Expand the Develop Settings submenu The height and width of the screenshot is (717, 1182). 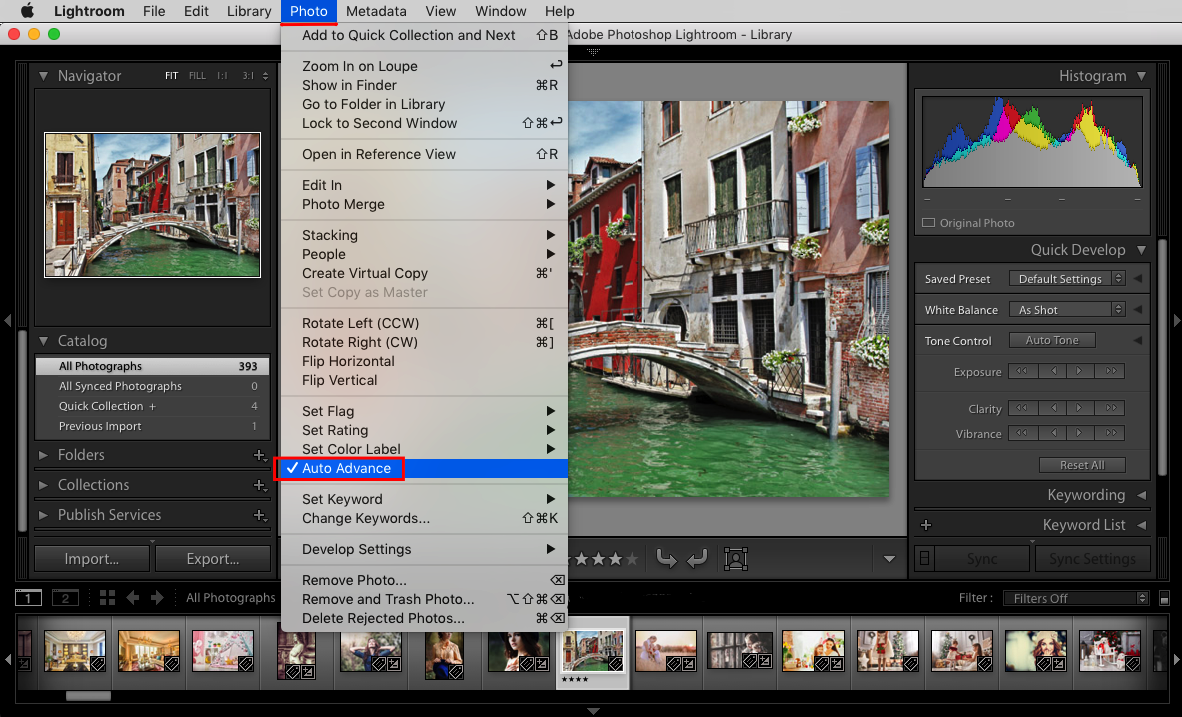424,550
